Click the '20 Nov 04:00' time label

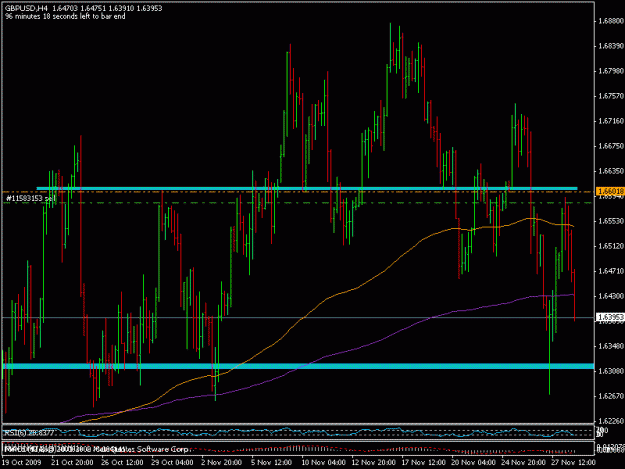473,463
